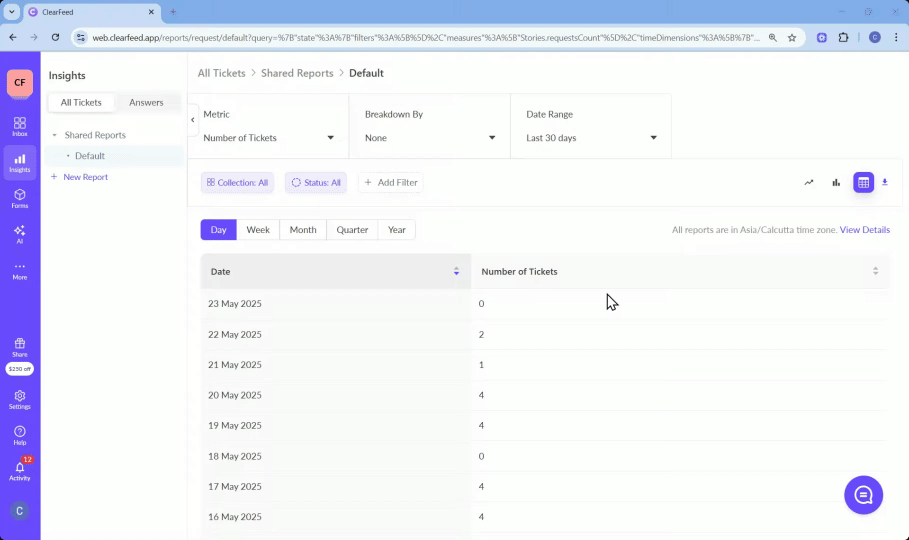The width and height of the screenshot is (909, 540).
Task: Open the Date Range dropdown
Action: [x=591, y=138]
